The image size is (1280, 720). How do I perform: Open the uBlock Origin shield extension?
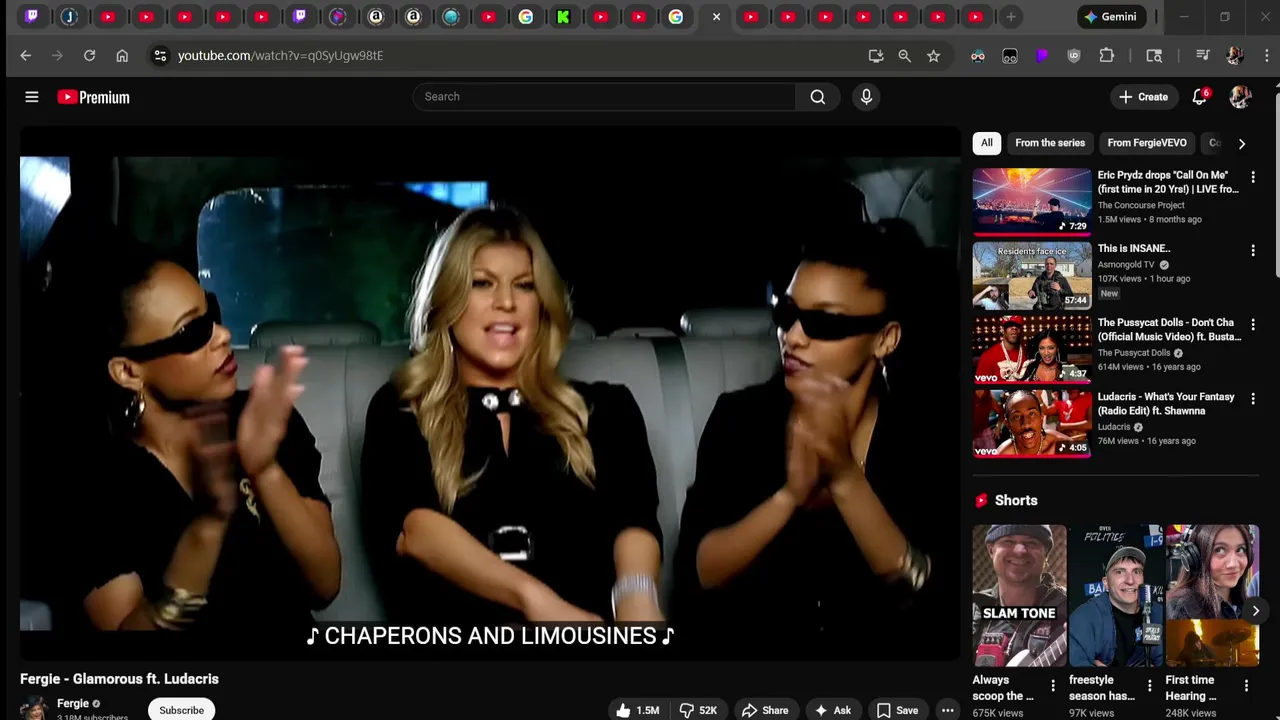[x=1074, y=56]
